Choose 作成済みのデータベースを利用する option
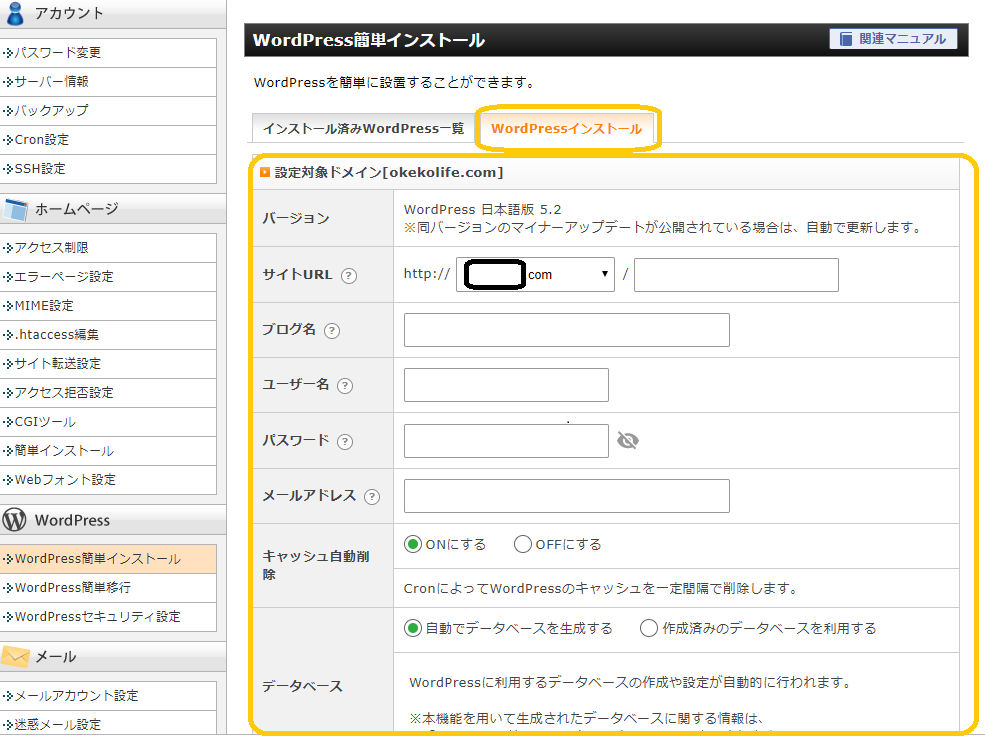The image size is (985, 736). coord(649,629)
